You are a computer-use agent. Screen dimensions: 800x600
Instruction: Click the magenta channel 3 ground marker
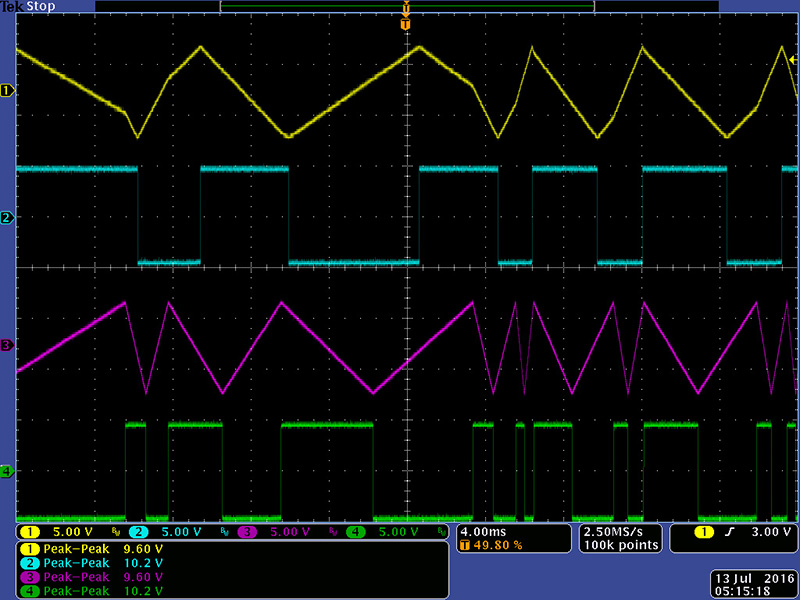point(7,345)
